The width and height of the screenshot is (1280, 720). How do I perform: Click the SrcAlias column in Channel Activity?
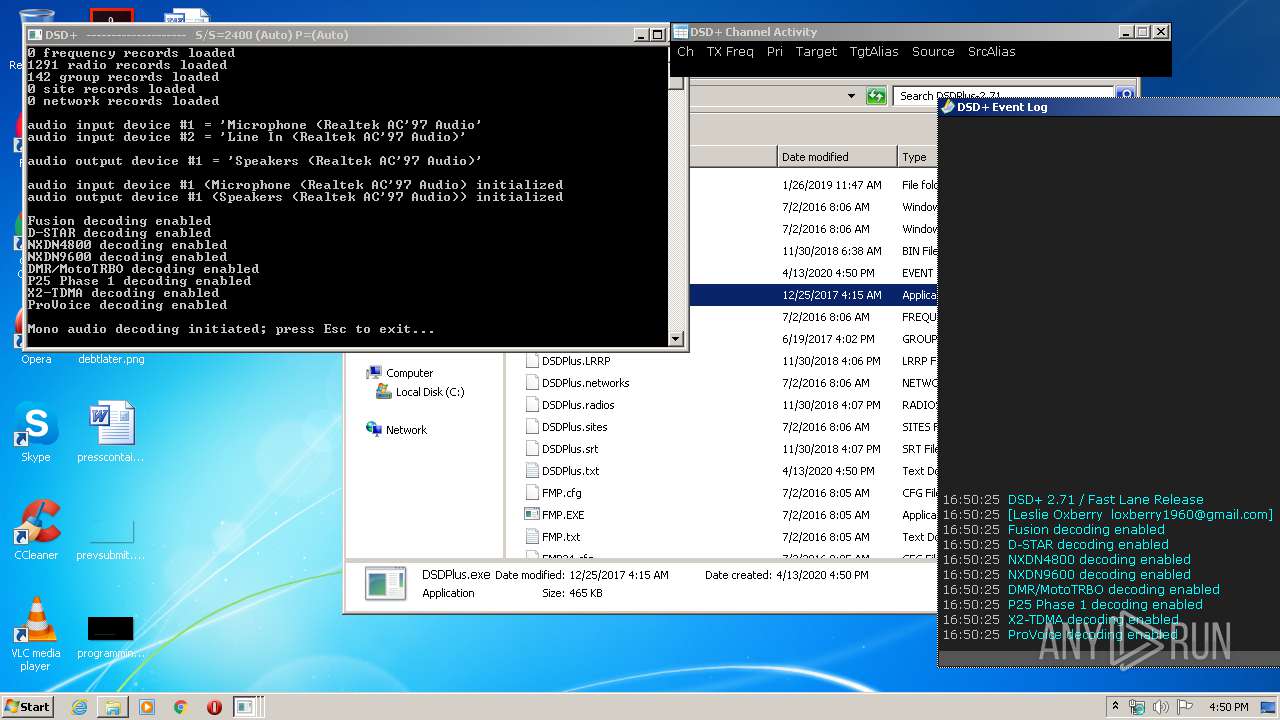(x=991, y=52)
